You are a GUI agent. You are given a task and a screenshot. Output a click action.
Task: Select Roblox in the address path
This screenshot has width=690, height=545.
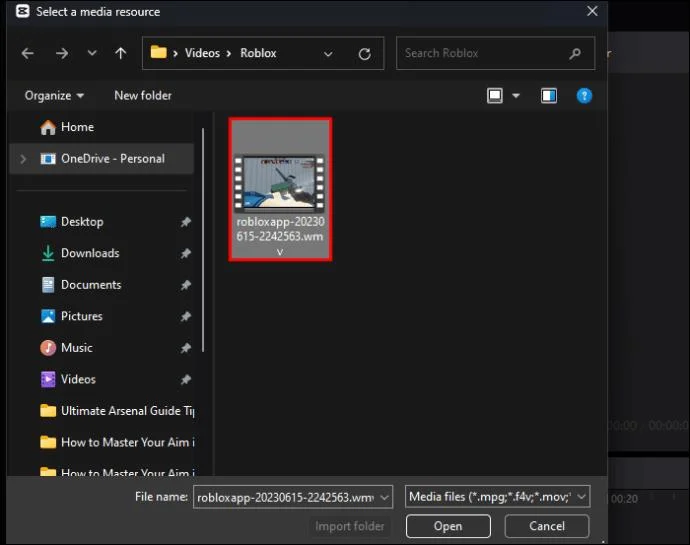tap(258, 53)
